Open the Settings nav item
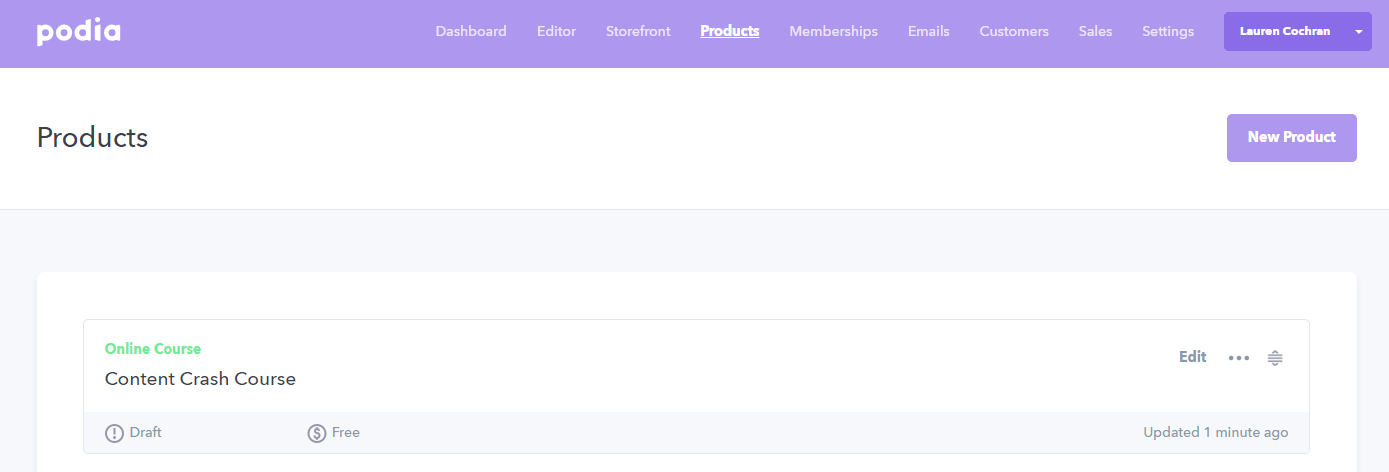The height and width of the screenshot is (472, 1389). coord(1168,31)
